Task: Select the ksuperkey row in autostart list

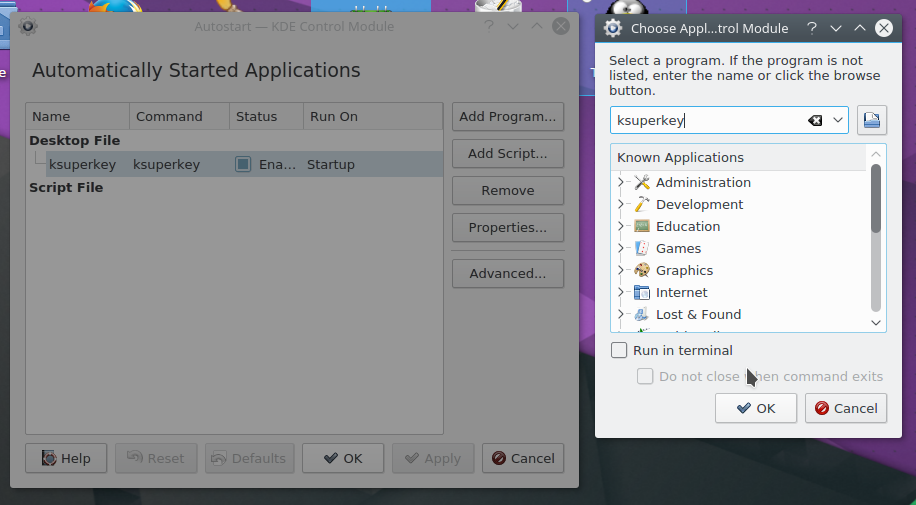Action: (244, 164)
